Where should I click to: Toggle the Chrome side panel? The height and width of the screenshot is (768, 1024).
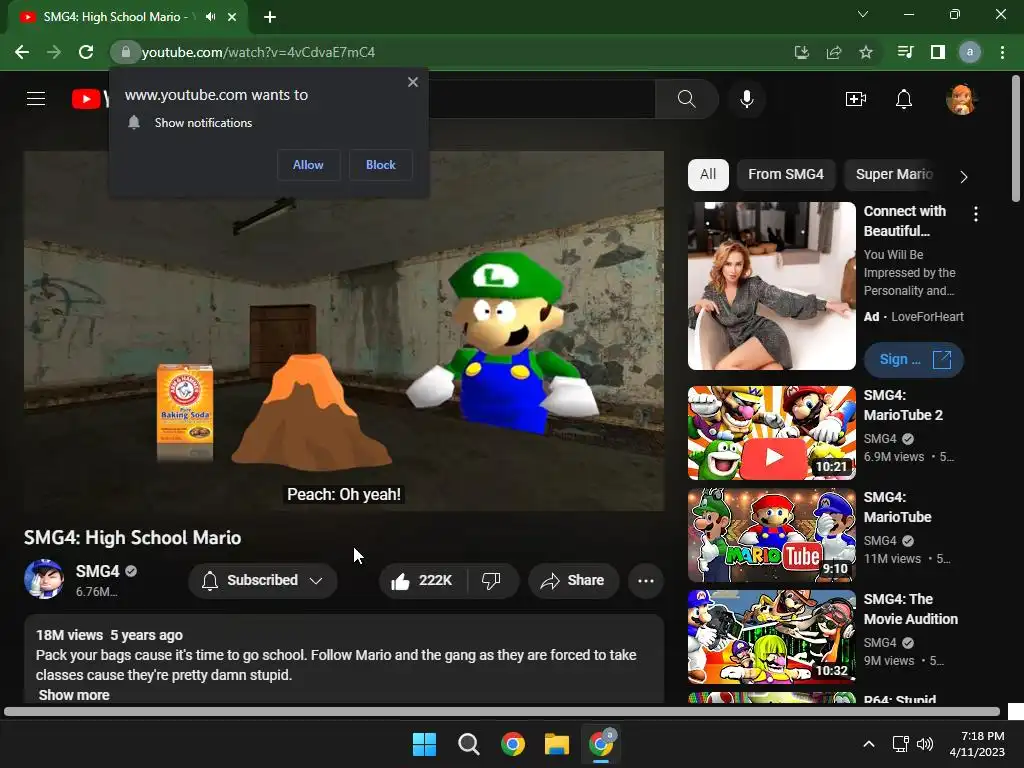point(938,52)
